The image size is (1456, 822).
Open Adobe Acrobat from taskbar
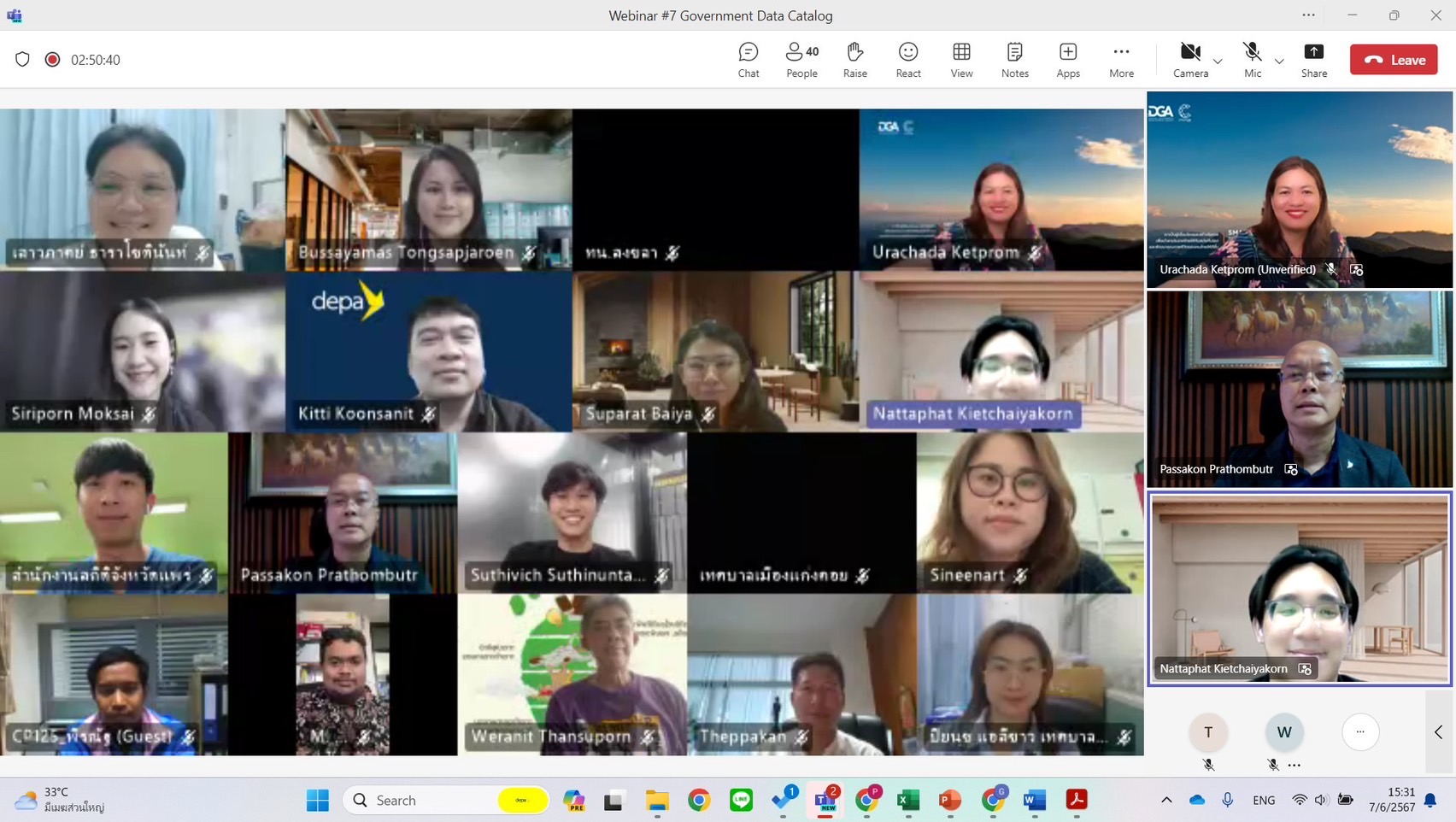pyautogui.click(x=1077, y=801)
